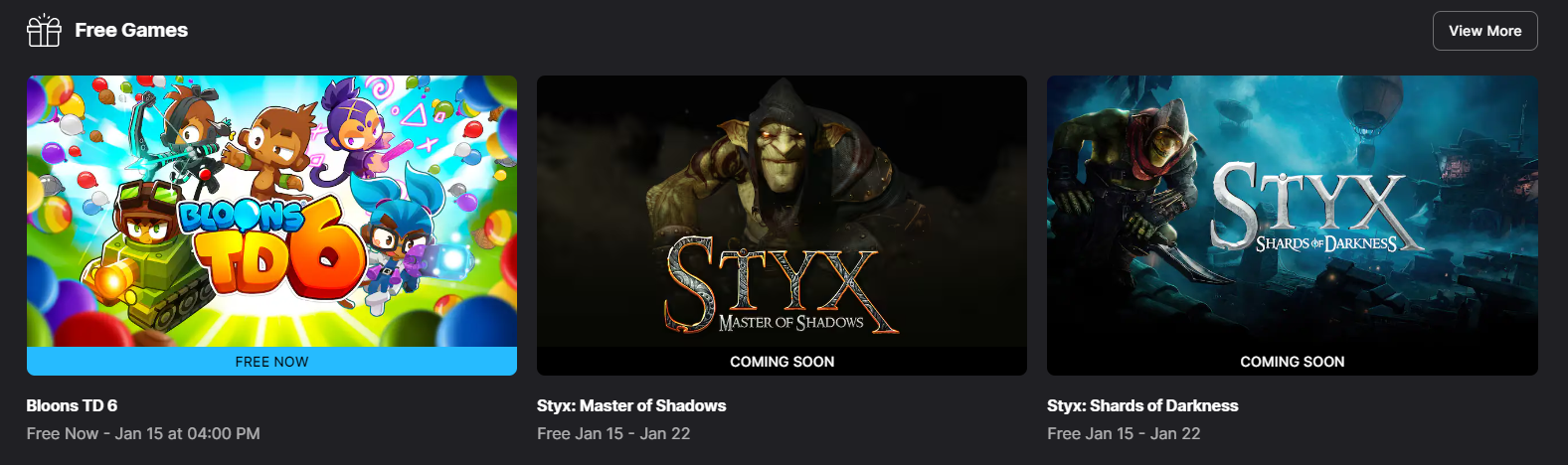Viewport: 1568px width, 465px height.
Task: Click COMING SOON banner under Shards of Darkness
Action: click(1293, 362)
